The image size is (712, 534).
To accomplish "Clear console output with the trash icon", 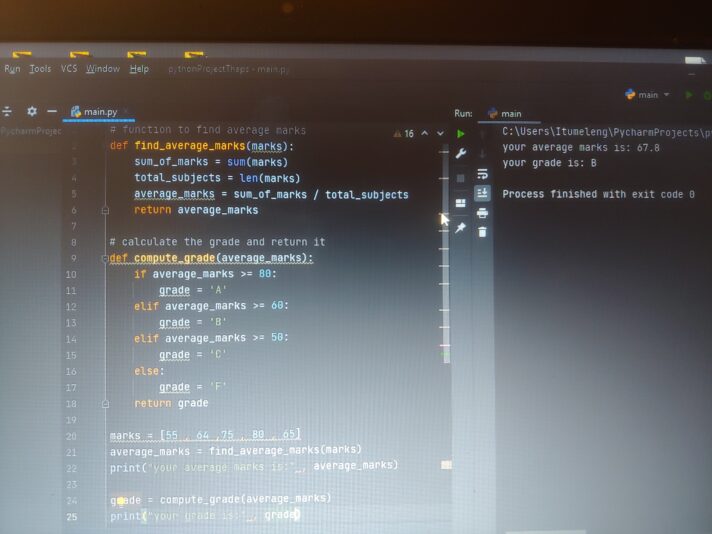I will 483,232.
